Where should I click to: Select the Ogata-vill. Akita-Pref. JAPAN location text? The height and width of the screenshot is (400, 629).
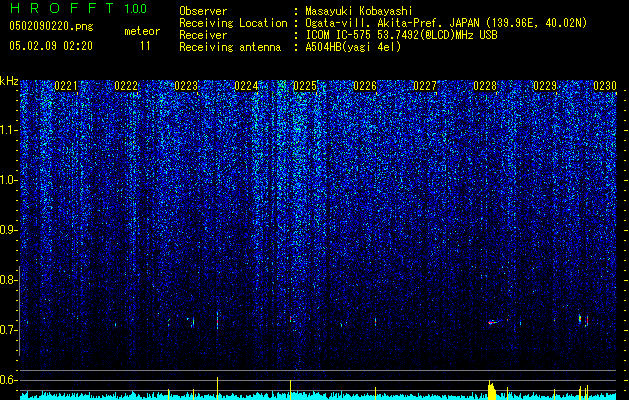(446, 23)
